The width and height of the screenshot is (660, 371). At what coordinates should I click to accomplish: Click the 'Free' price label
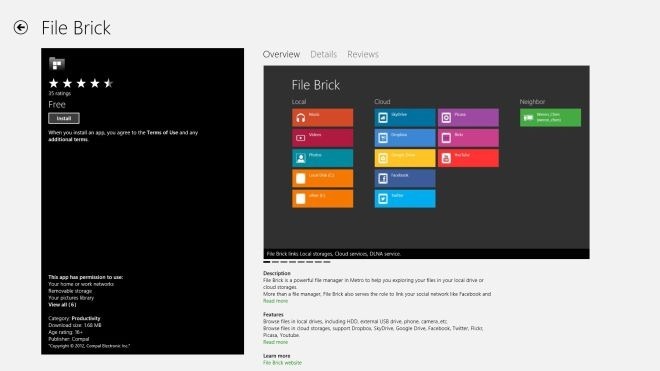(57, 104)
